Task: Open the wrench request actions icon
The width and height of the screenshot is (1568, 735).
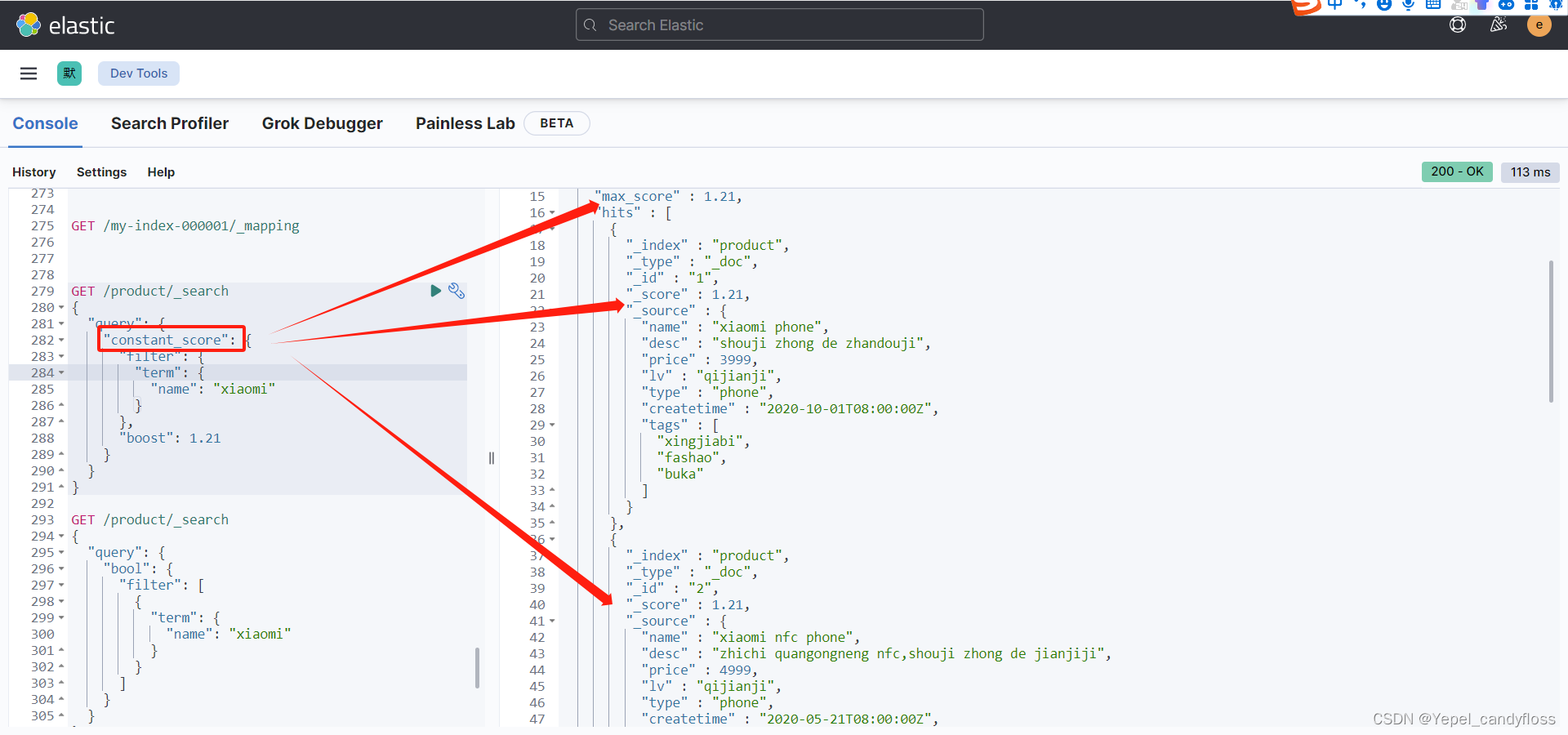Action: tap(457, 291)
